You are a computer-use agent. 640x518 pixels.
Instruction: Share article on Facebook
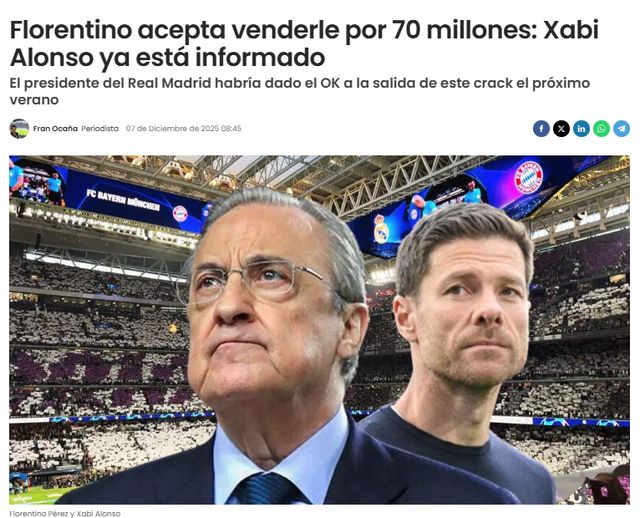click(541, 129)
